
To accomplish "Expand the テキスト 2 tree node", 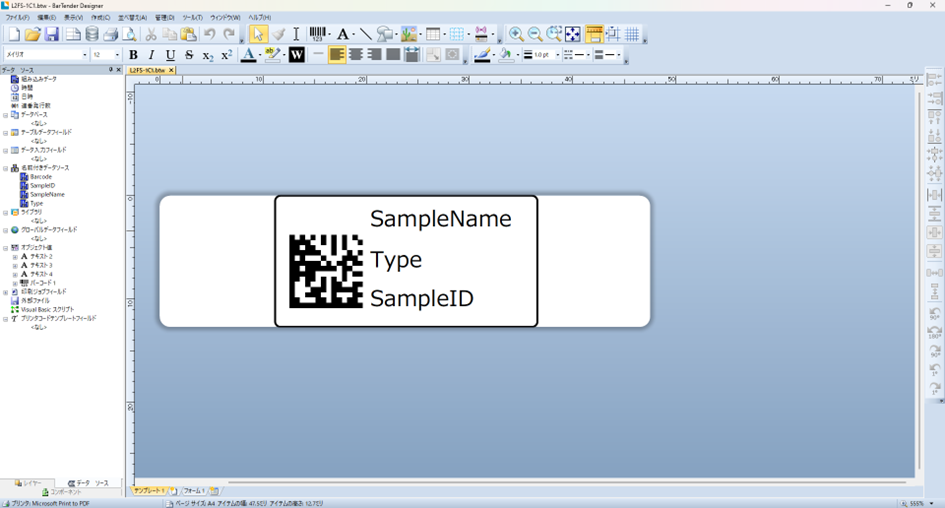I will click(15, 256).
